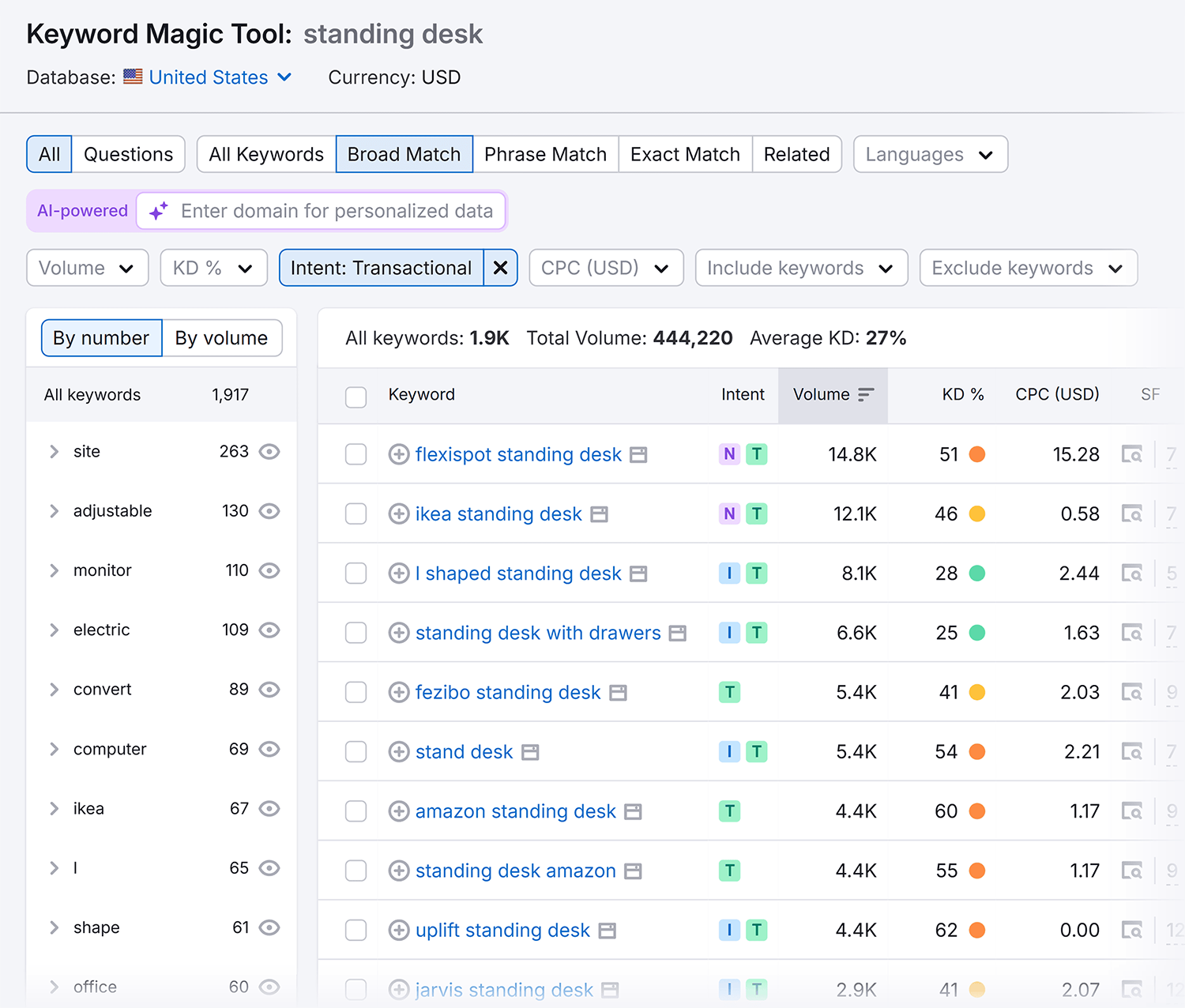The height and width of the screenshot is (1008, 1185).
Task: Open the amazon standing desk keyword link
Action: (516, 811)
